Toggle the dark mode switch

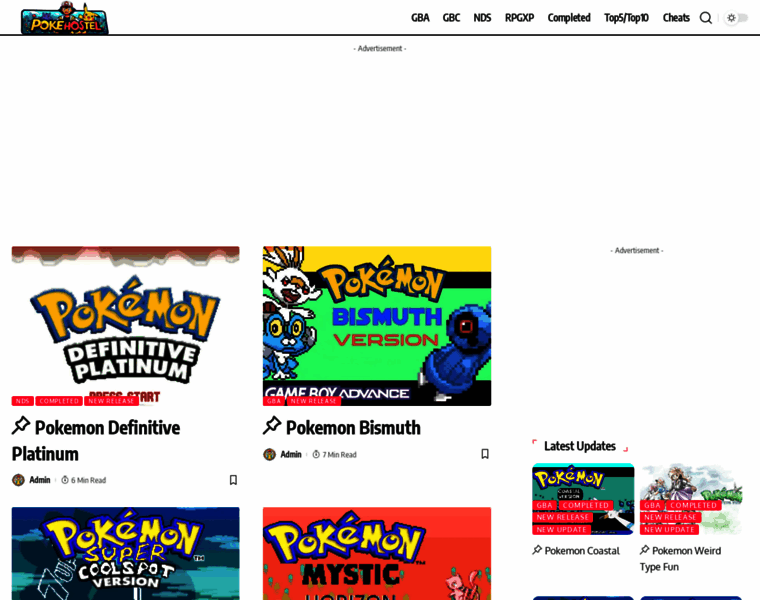tap(736, 18)
